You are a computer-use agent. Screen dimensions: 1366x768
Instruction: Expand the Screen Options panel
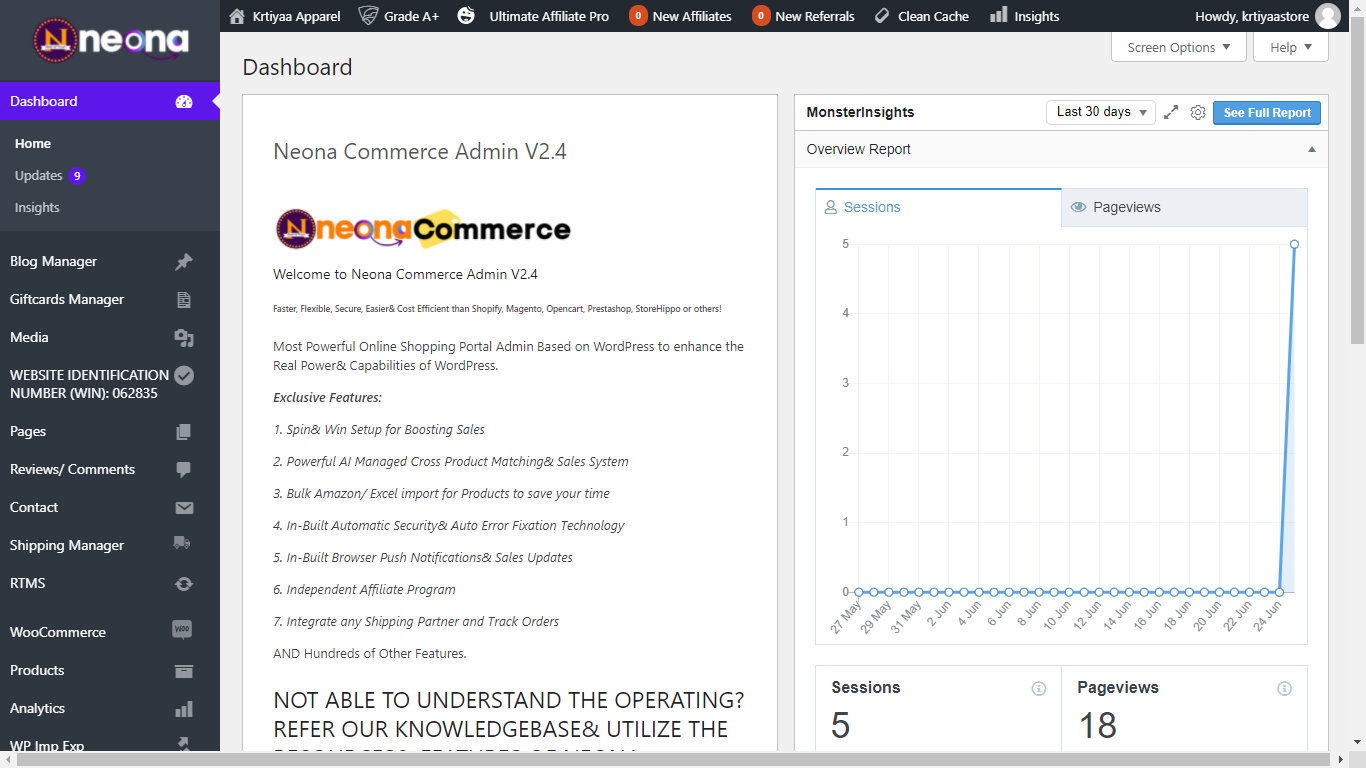[1179, 47]
